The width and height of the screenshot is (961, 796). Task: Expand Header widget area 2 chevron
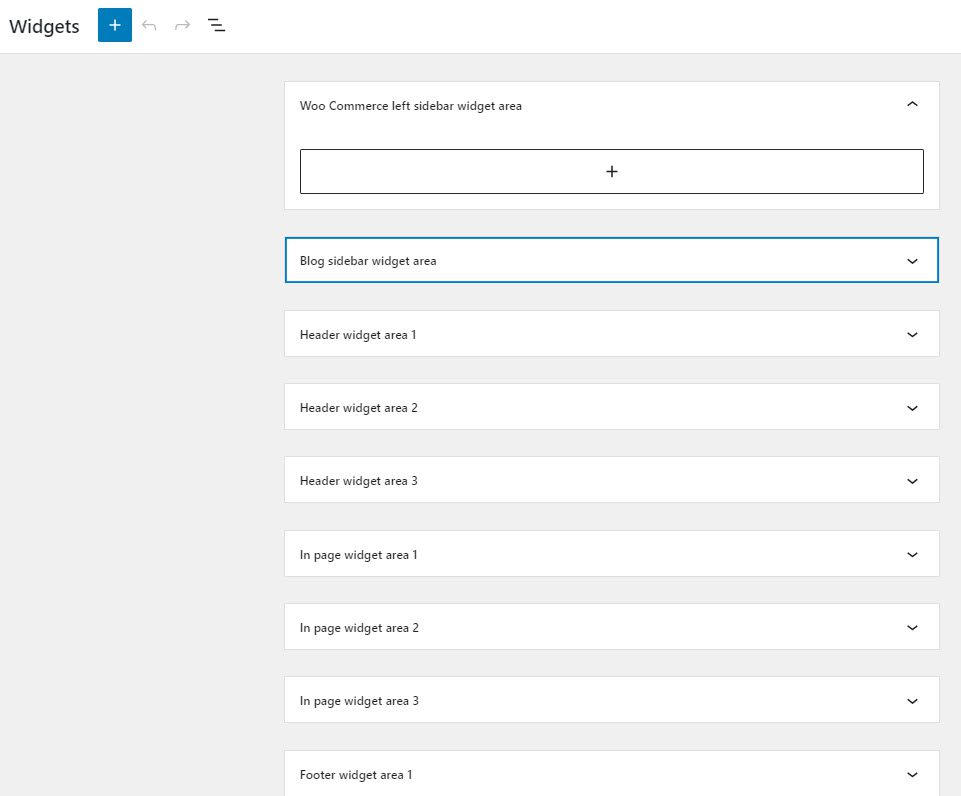tap(911, 408)
